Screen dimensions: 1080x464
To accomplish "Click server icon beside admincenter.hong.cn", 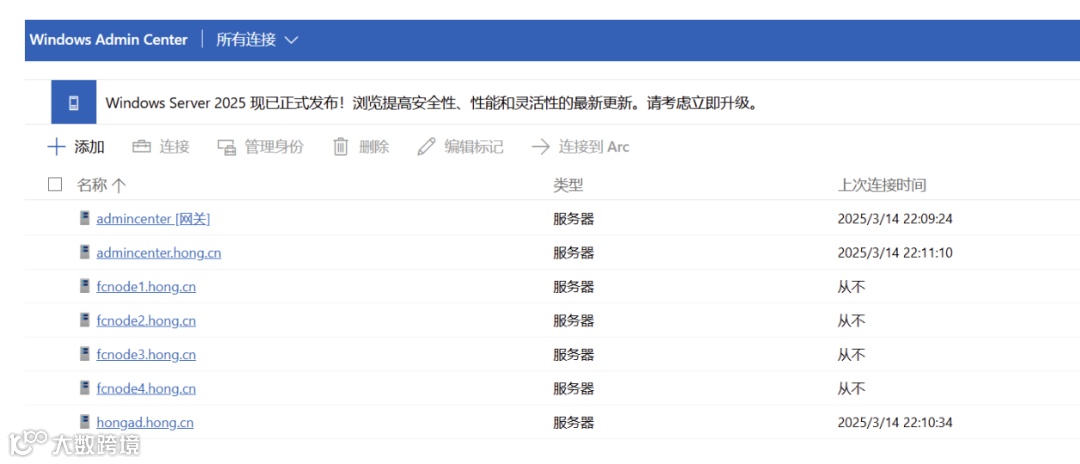I will point(85,252).
